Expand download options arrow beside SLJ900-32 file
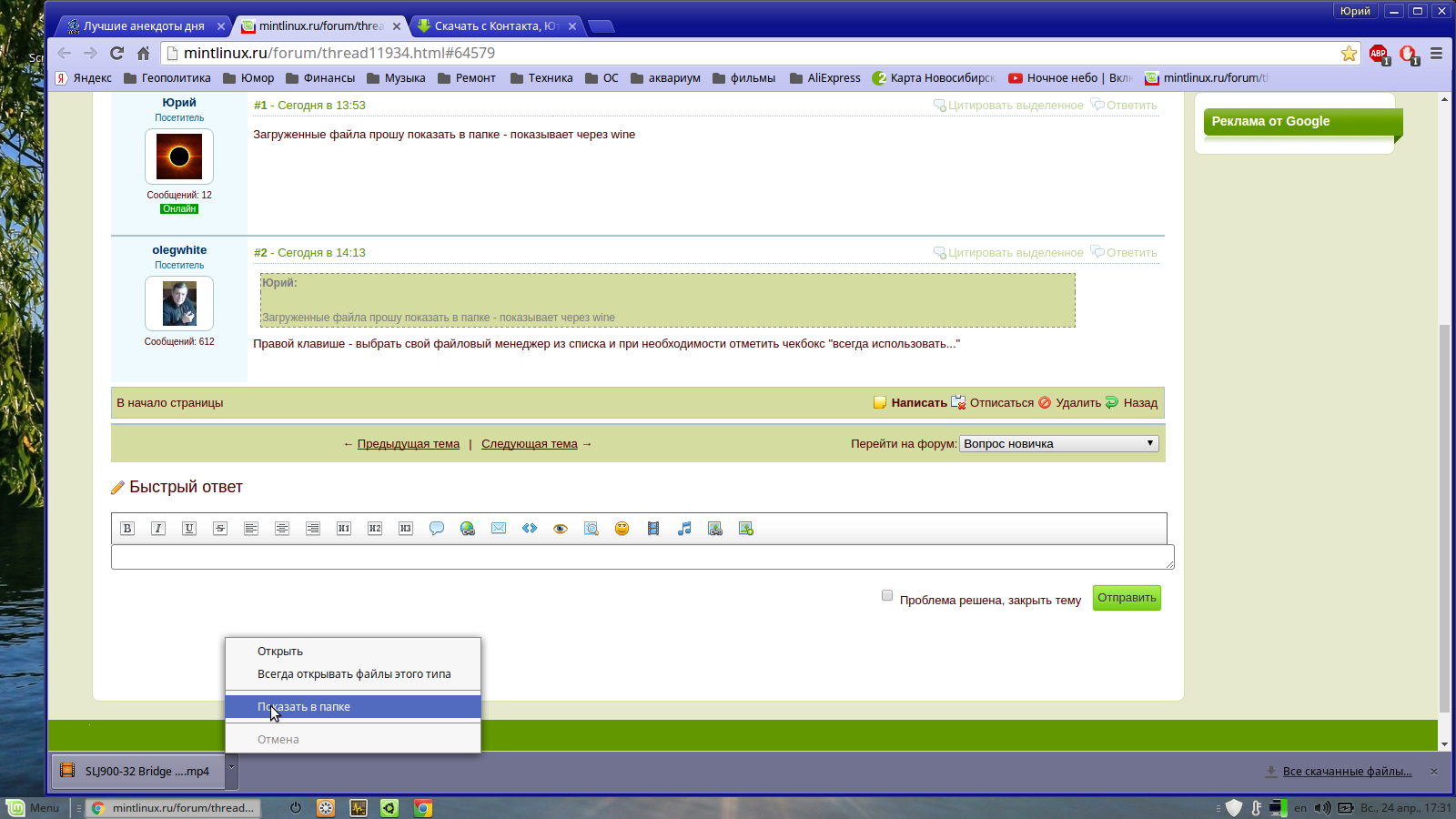Viewport: 1456px width, 819px height. click(232, 769)
